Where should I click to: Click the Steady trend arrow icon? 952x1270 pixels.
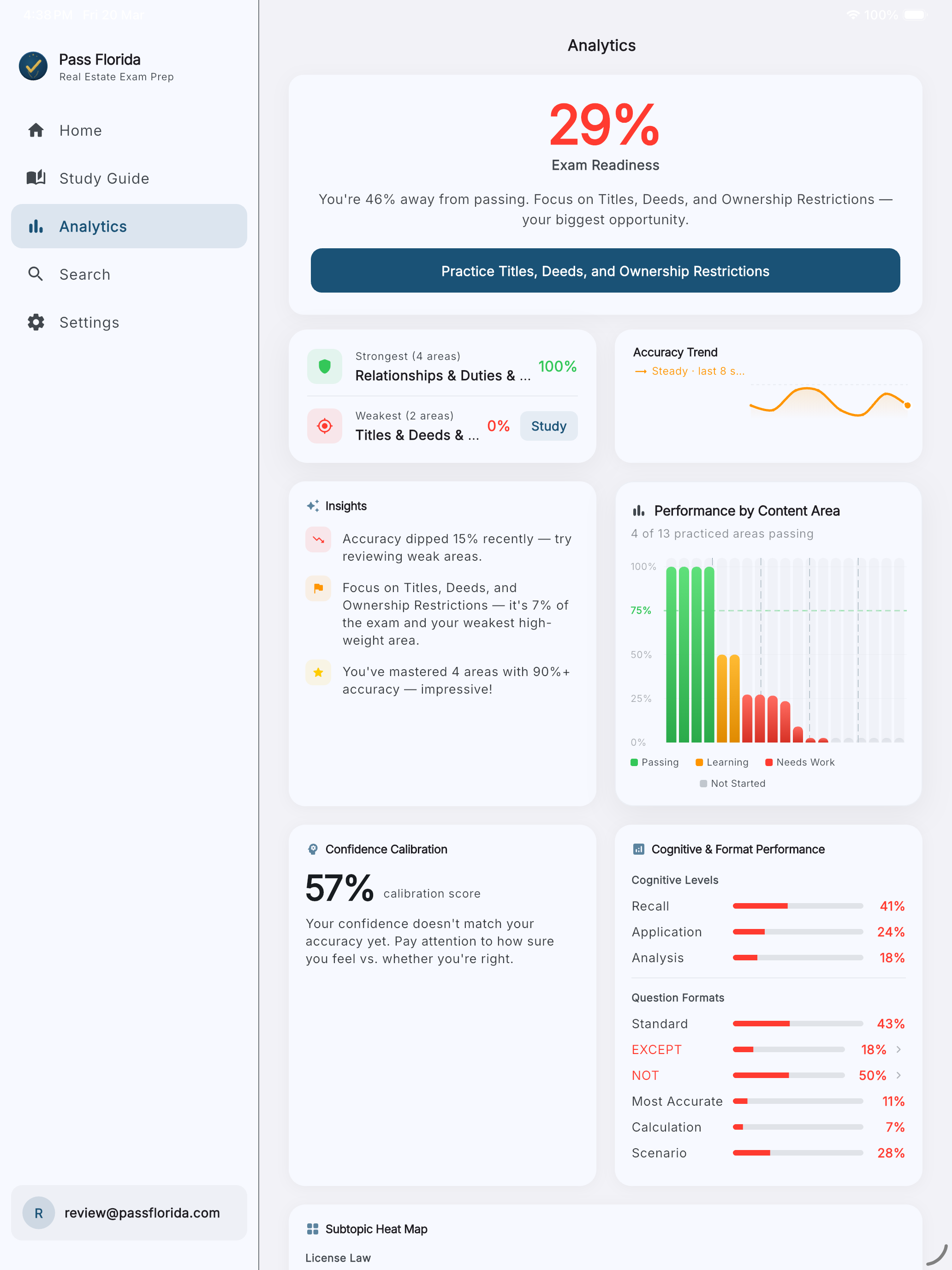click(x=641, y=371)
